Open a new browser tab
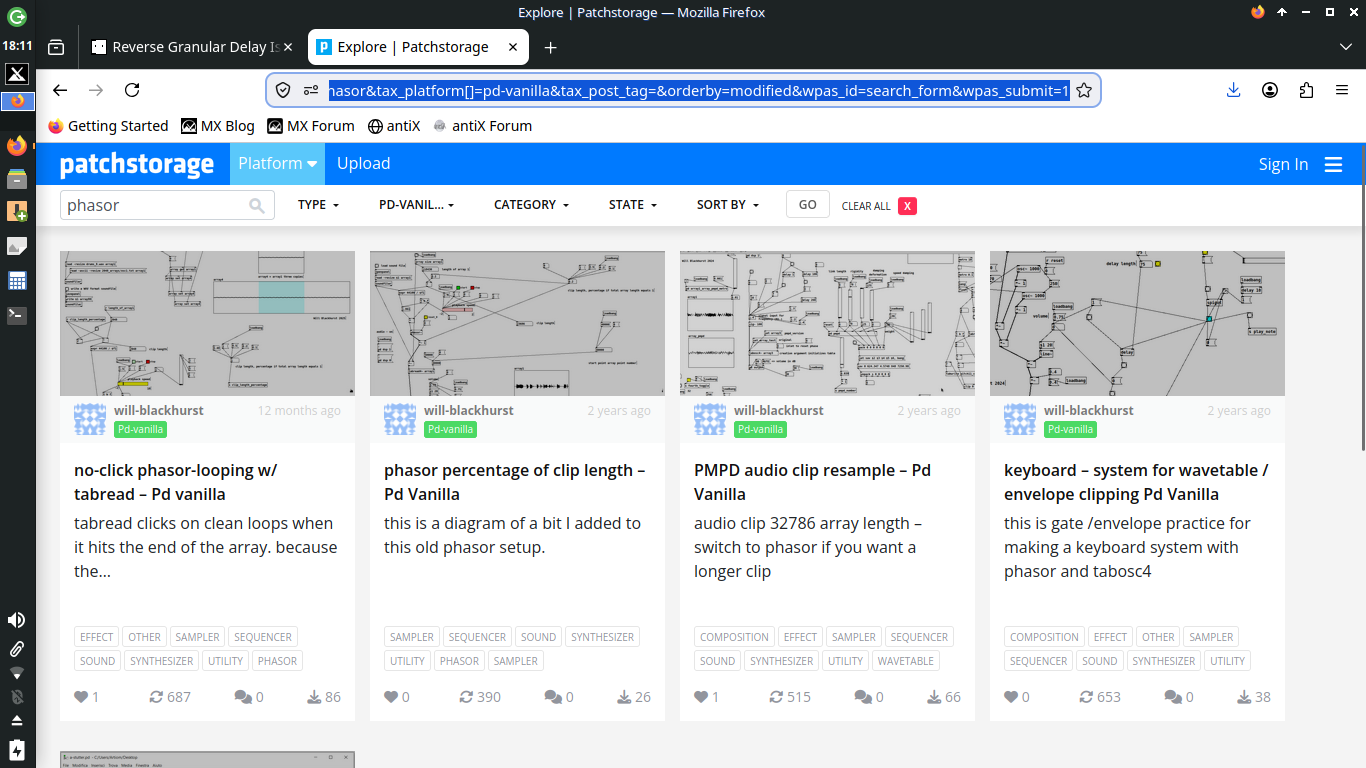This screenshot has width=1366, height=768. 550,47
